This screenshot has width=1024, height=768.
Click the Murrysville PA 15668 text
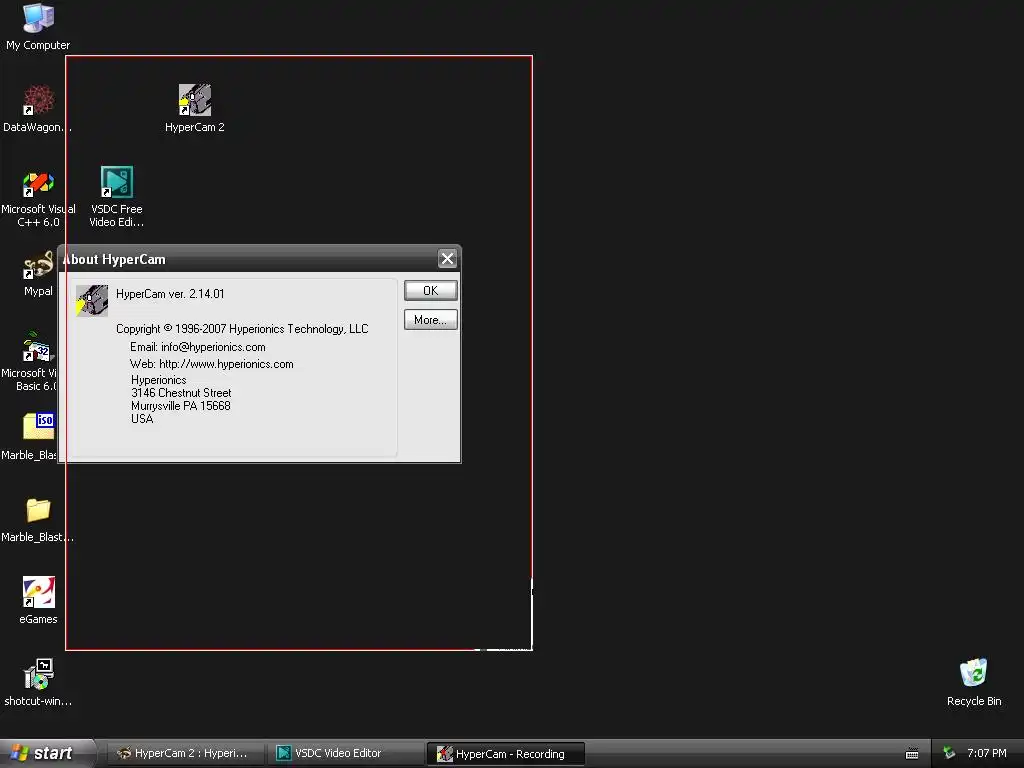(181, 406)
